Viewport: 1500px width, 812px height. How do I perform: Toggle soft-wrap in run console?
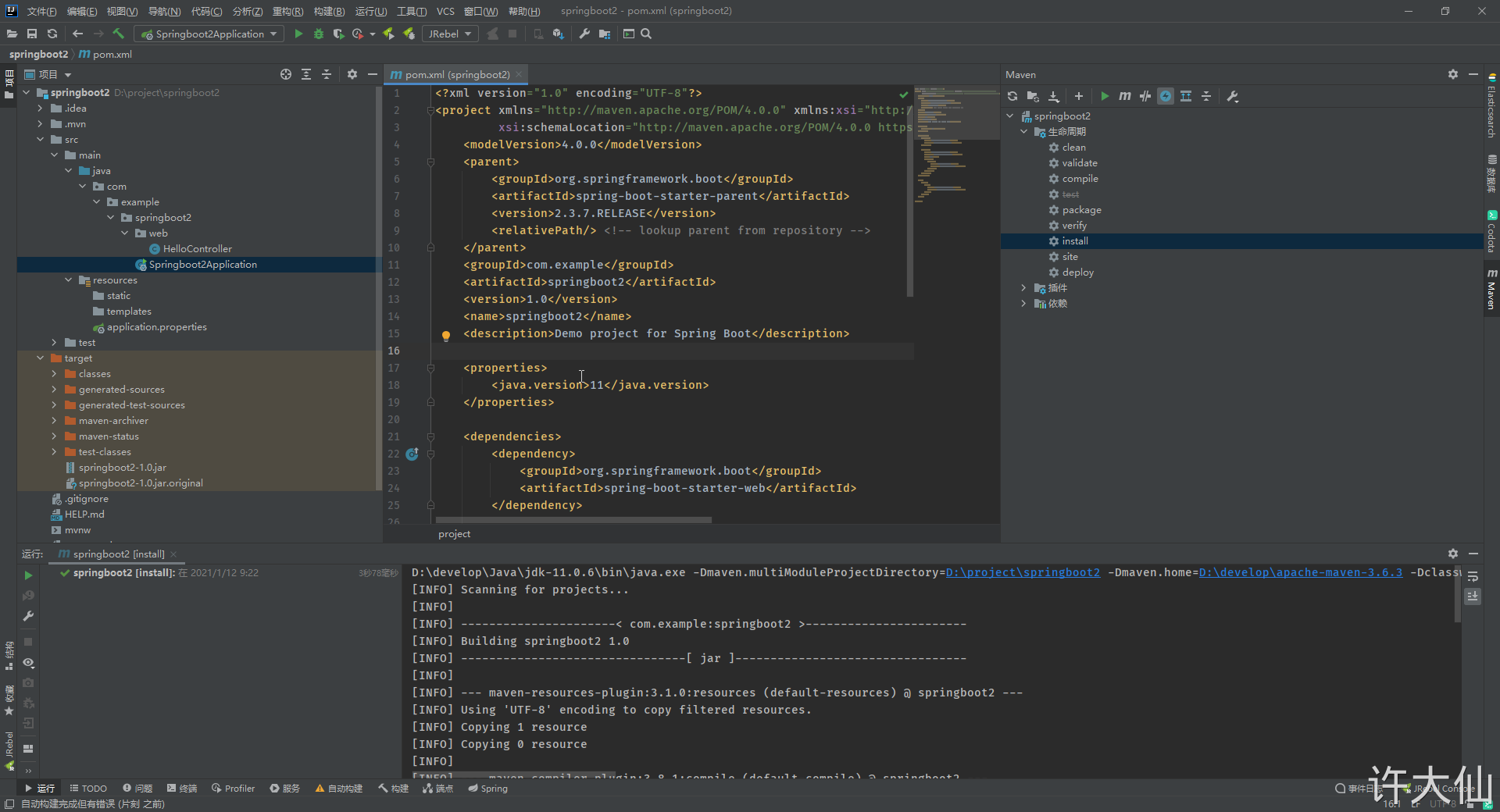(1473, 577)
